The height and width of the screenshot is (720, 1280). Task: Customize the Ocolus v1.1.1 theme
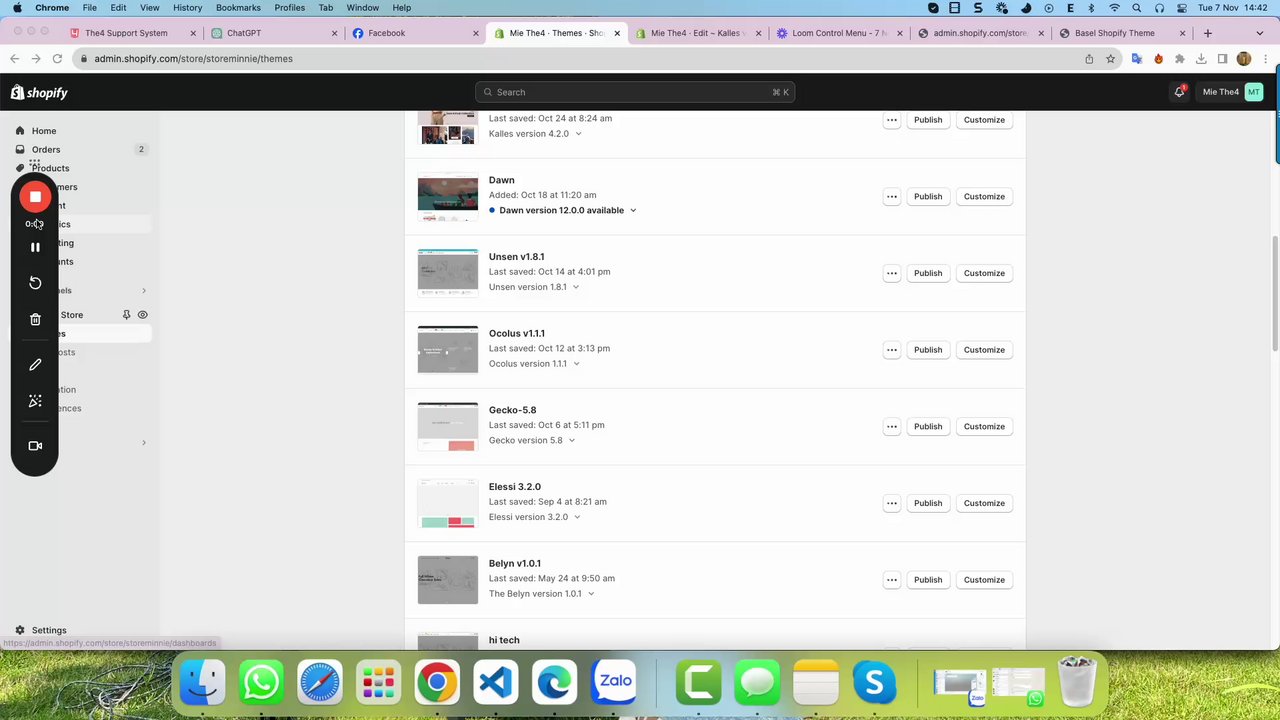(984, 350)
